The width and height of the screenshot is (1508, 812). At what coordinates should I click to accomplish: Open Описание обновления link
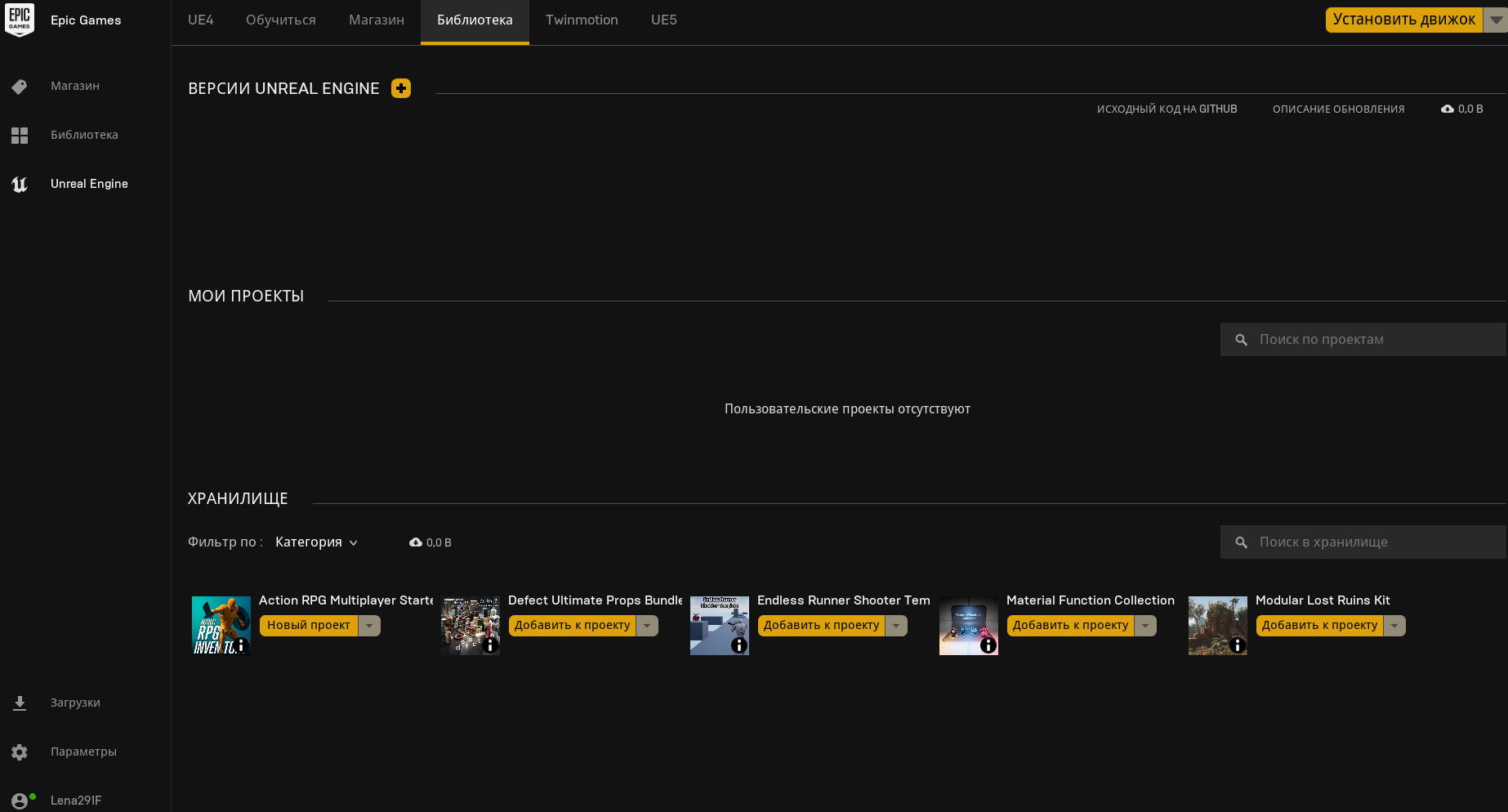(1339, 109)
